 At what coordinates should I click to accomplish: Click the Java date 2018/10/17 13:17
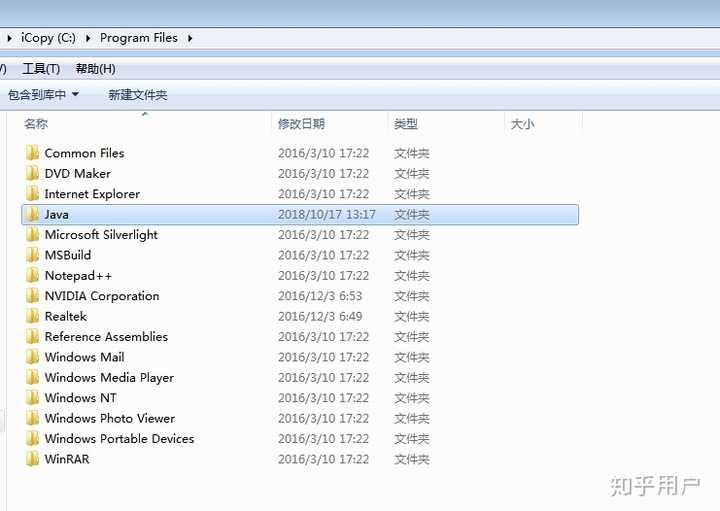pyautogui.click(x=327, y=214)
